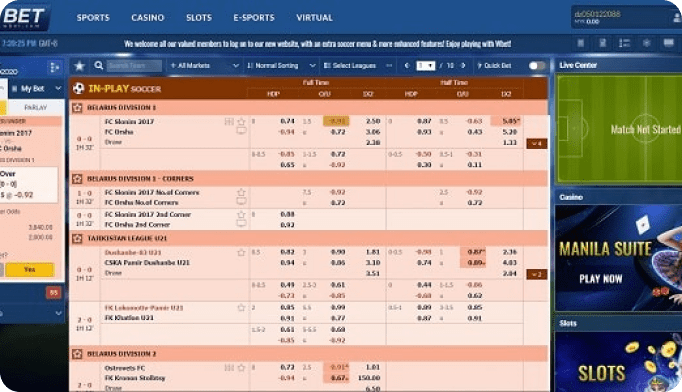Collapse the left sidebar with the panel icon
This screenshot has height=392, width=682.
(x=54, y=67)
